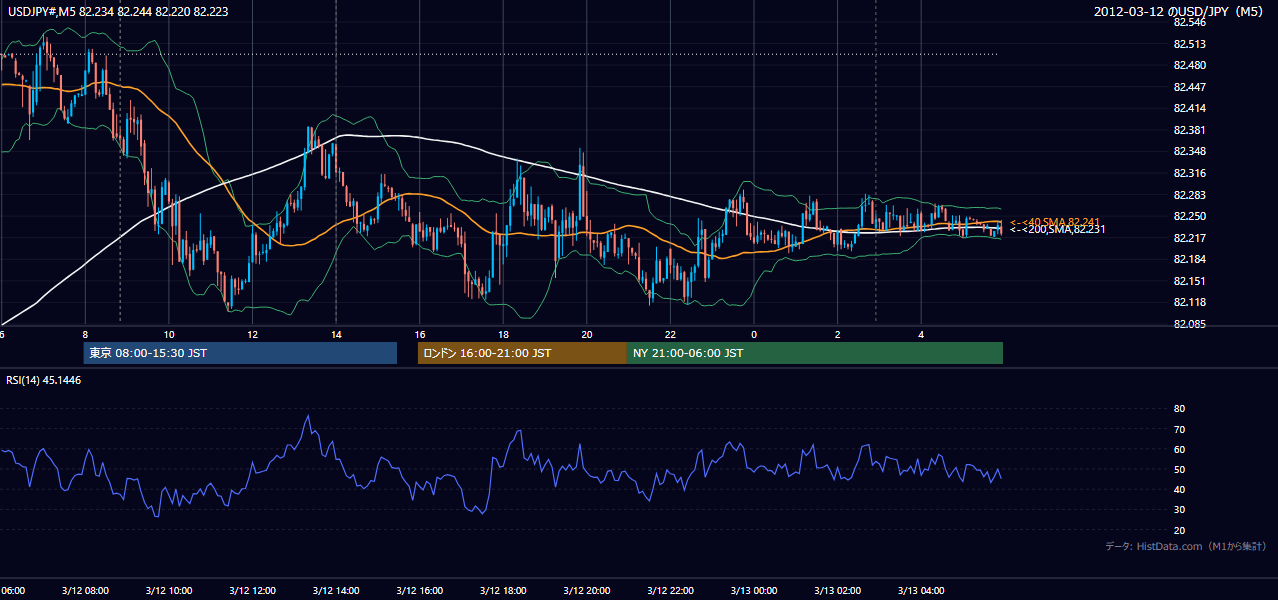This screenshot has width=1278, height=600.
Task: Click hour label 8 under price chart
Action: [x=85, y=335]
